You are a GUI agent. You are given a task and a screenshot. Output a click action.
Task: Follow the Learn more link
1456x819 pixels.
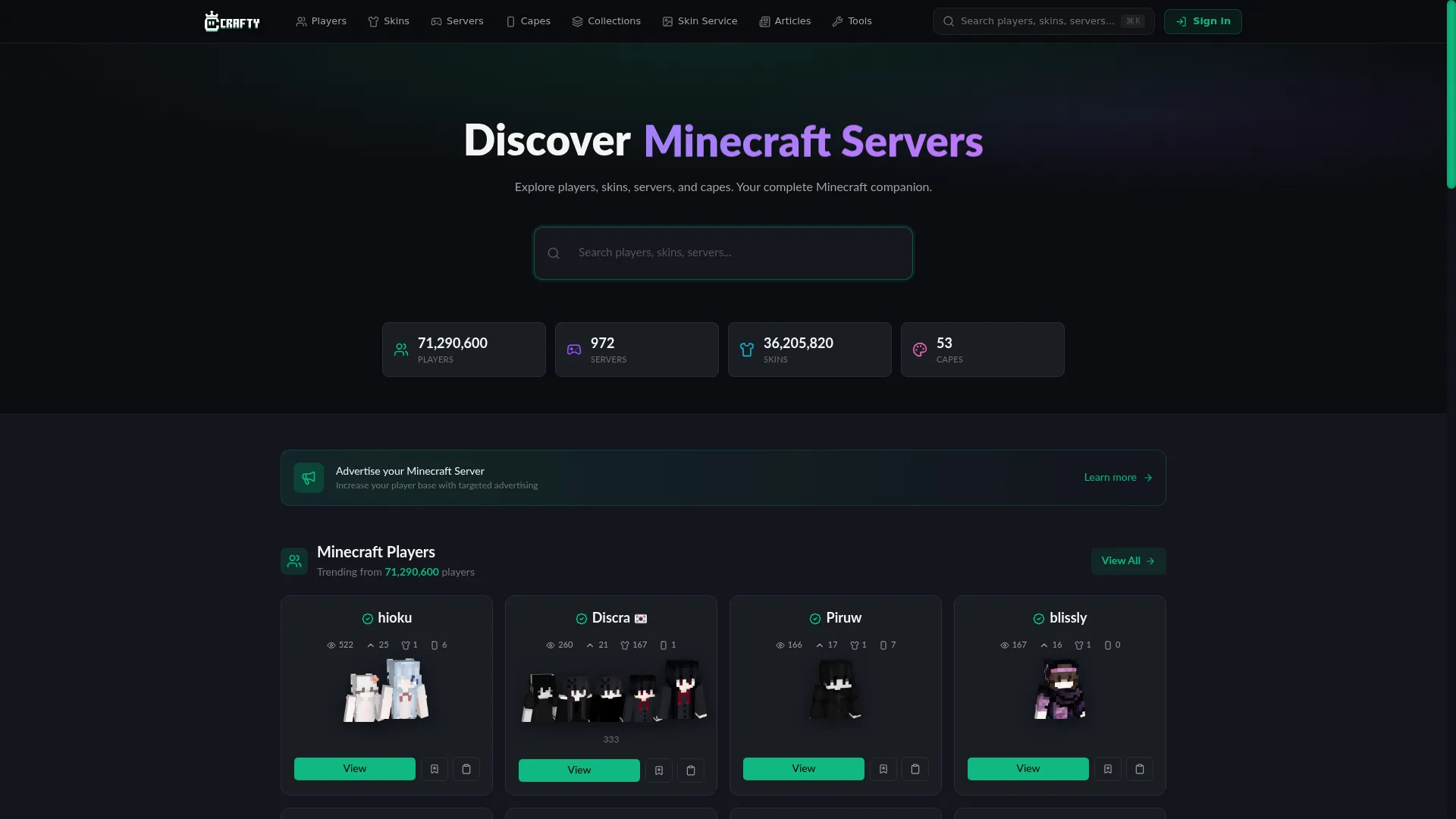coord(1118,478)
